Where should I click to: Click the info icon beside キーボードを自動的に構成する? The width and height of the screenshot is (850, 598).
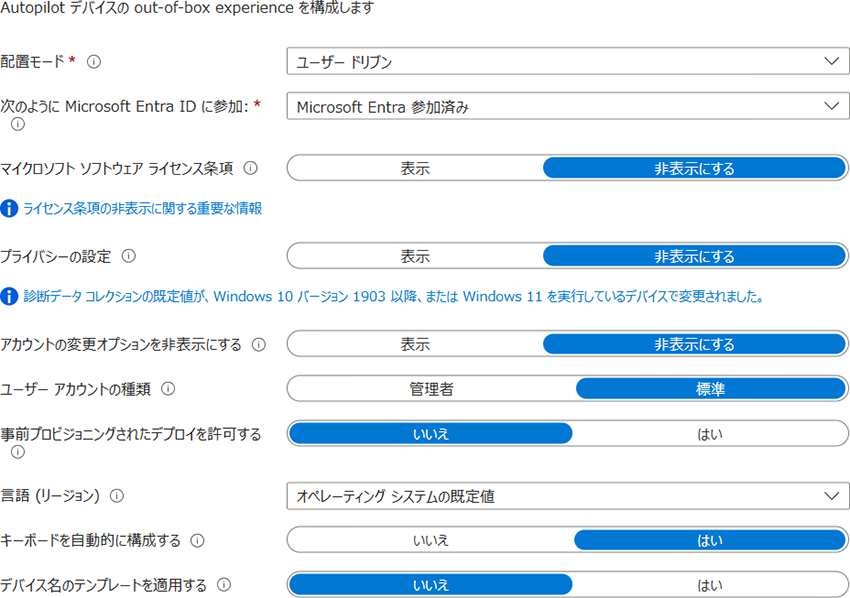click(198, 541)
